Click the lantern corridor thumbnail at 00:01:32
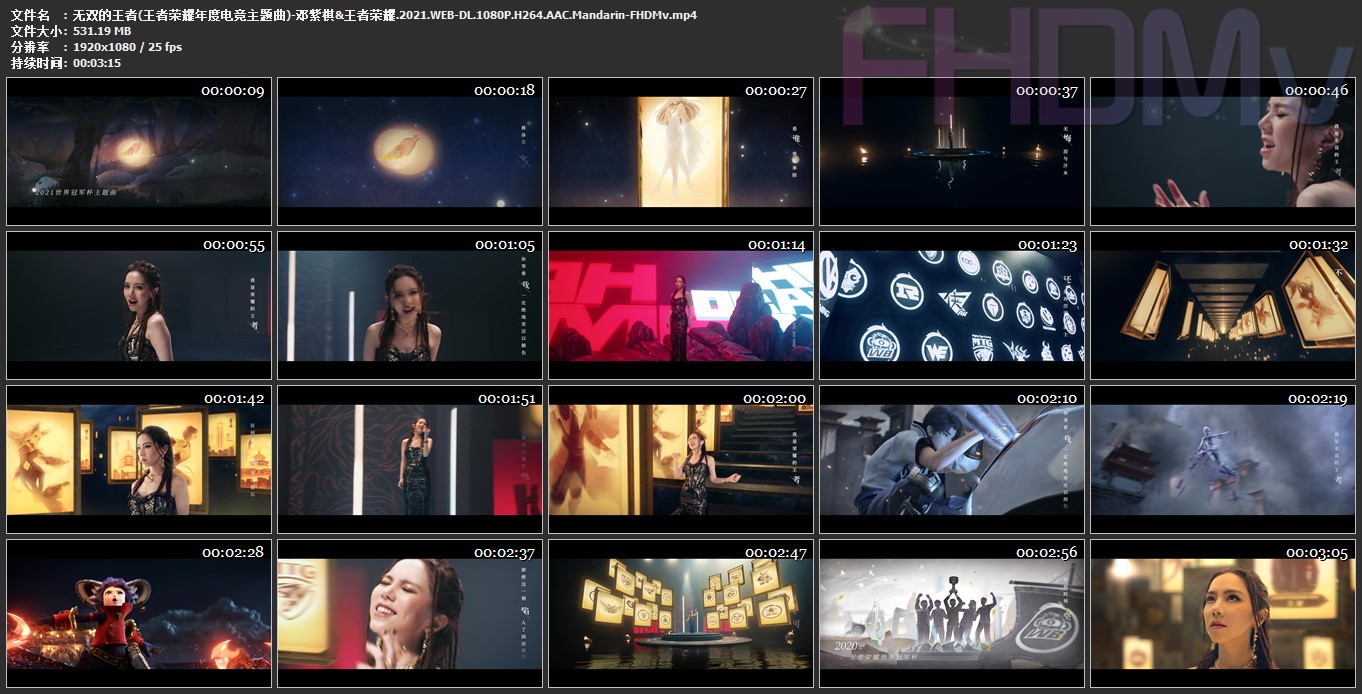The width and height of the screenshot is (1362, 694). (x=1223, y=306)
